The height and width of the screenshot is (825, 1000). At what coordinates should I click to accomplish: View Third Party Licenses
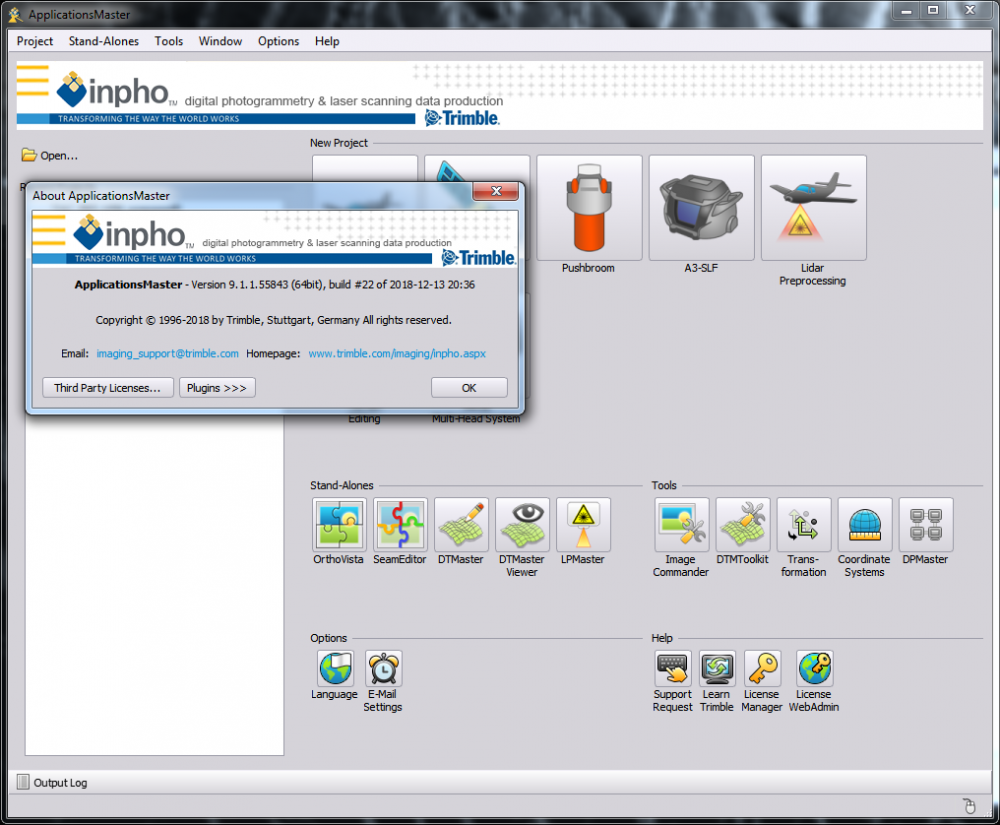coord(107,387)
